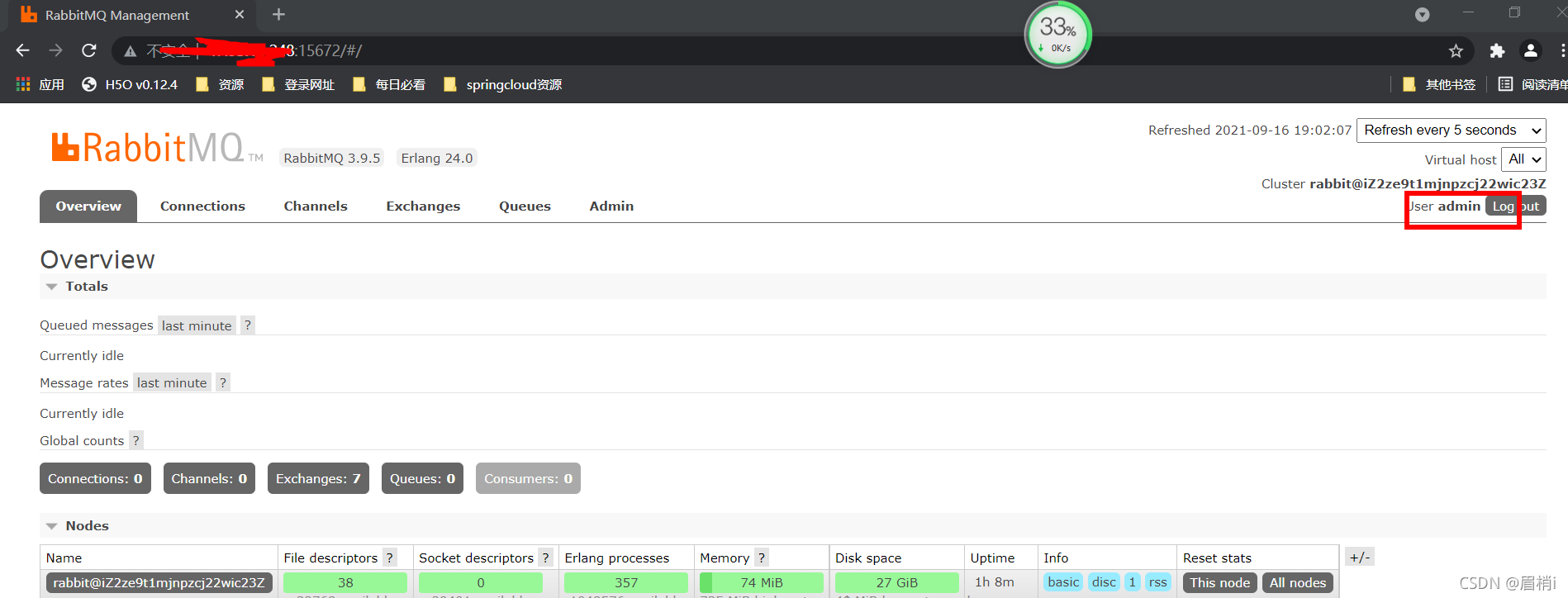Click the File descriptors 38 bar
Viewport: 1568px width, 598px height.
coord(345,583)
